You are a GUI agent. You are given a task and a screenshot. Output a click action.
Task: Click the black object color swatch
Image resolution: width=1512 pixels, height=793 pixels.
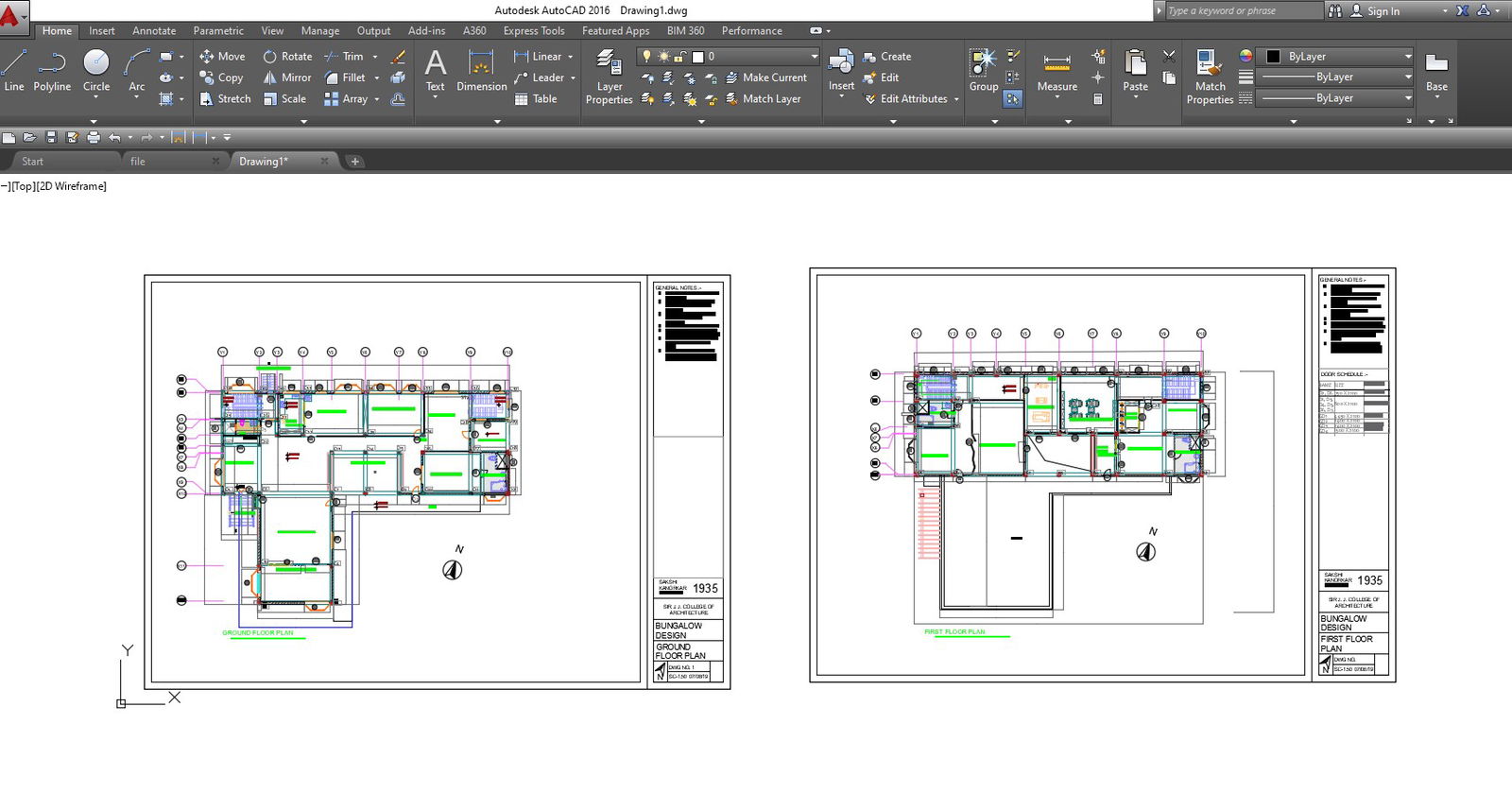[1273, 57]
